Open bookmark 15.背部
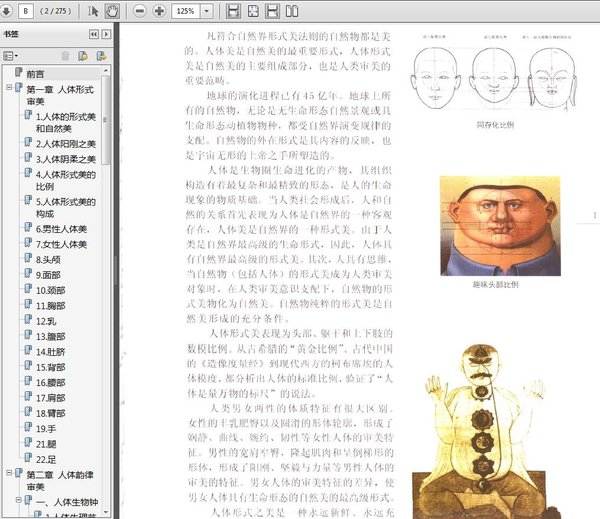This screenshot has width=600, height=519. (x=51, y=367)
